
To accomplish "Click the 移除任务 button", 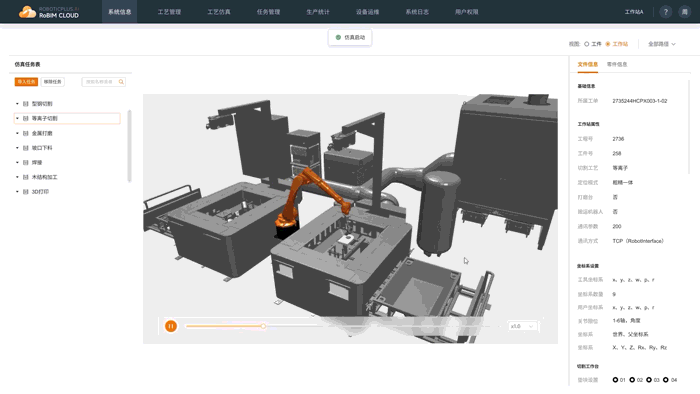I will (53, 82).
